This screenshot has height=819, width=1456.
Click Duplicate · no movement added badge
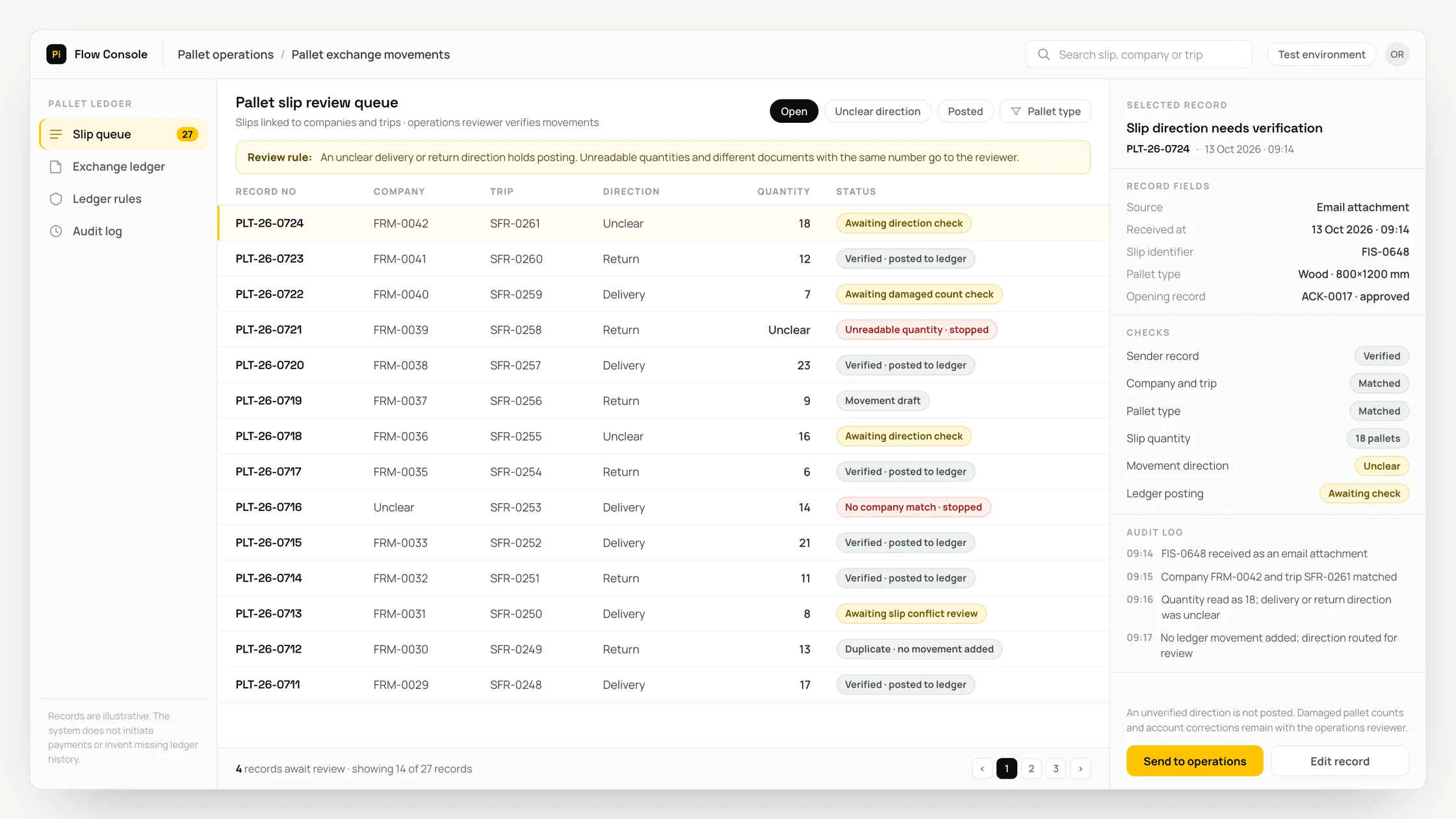point(919,649)
